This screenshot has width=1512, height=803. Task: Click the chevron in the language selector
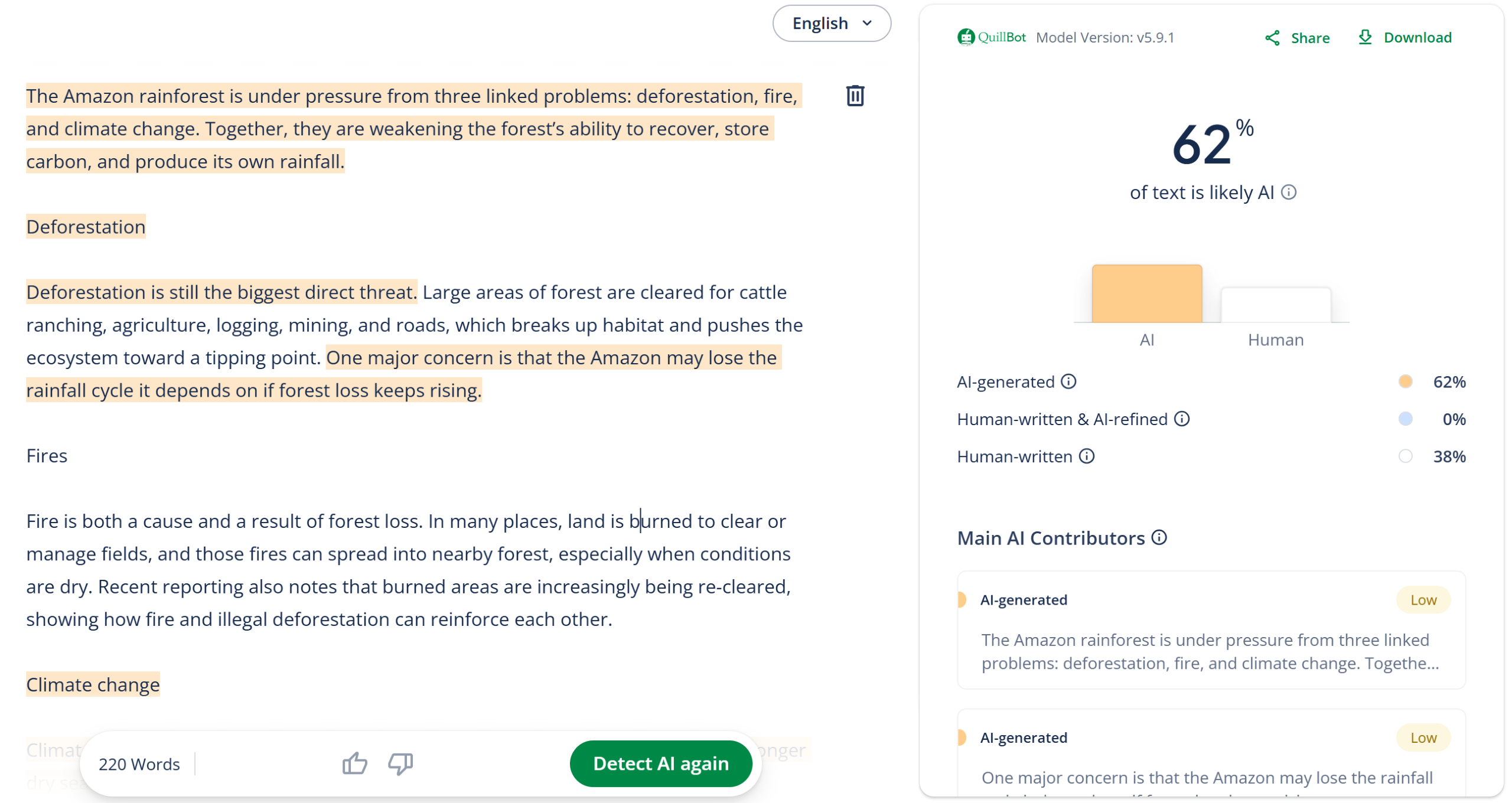point(867,24)
